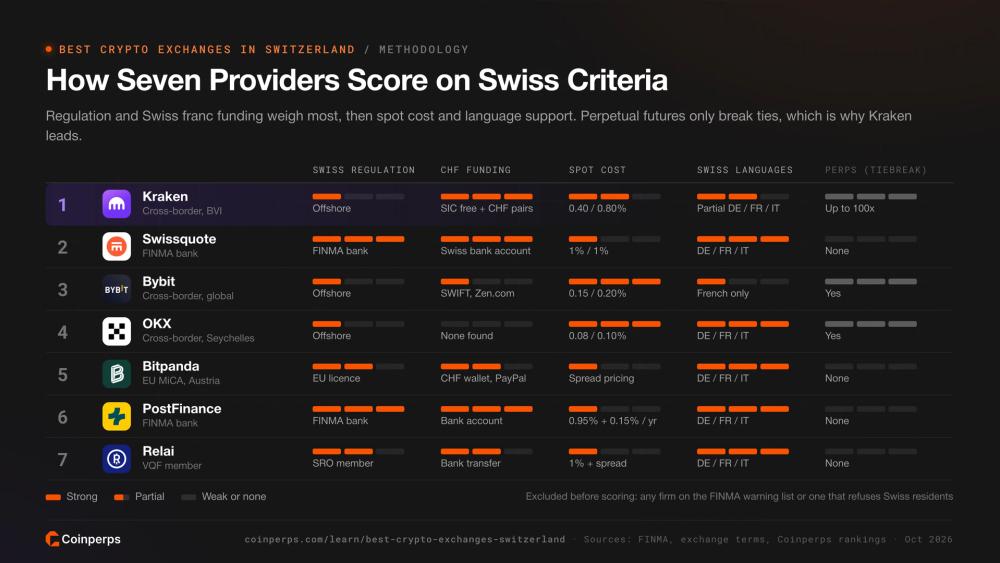Screen dimensions: 1000x563
Task: Select the Bybit provider name
Action: (159, 281)
